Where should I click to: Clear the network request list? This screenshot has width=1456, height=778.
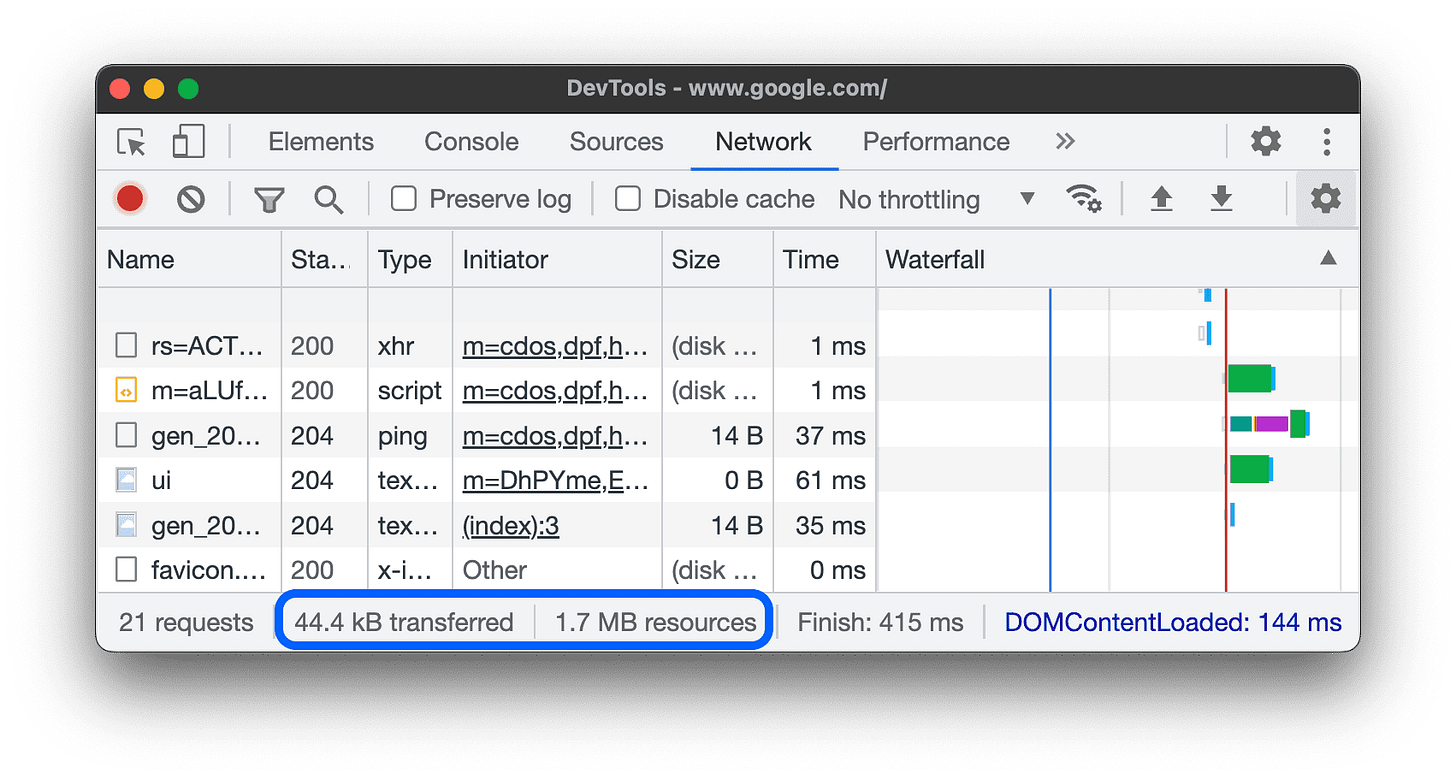pos(190,199)
